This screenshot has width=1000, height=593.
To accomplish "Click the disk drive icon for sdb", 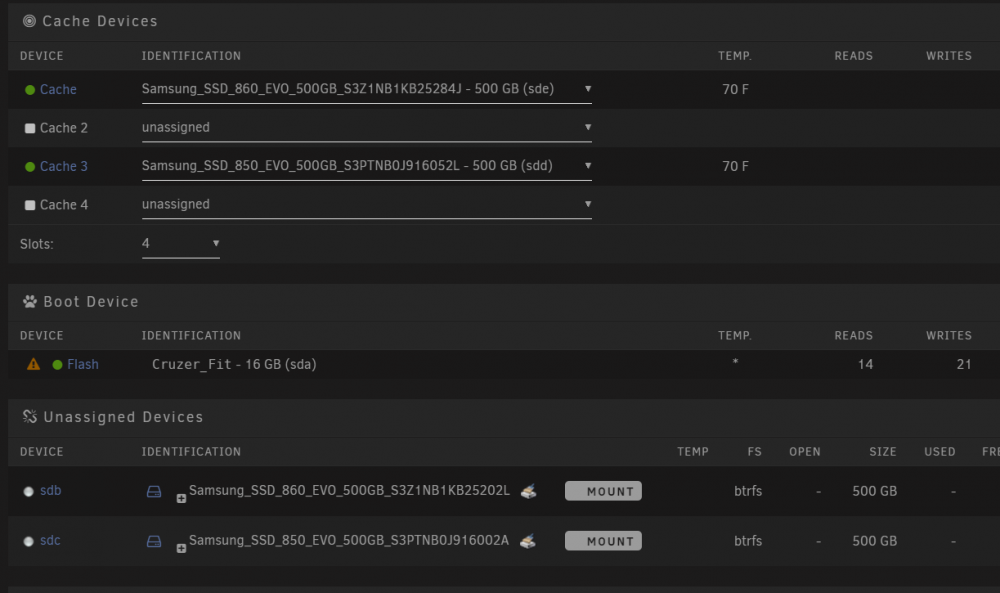I will pos(154,491).
